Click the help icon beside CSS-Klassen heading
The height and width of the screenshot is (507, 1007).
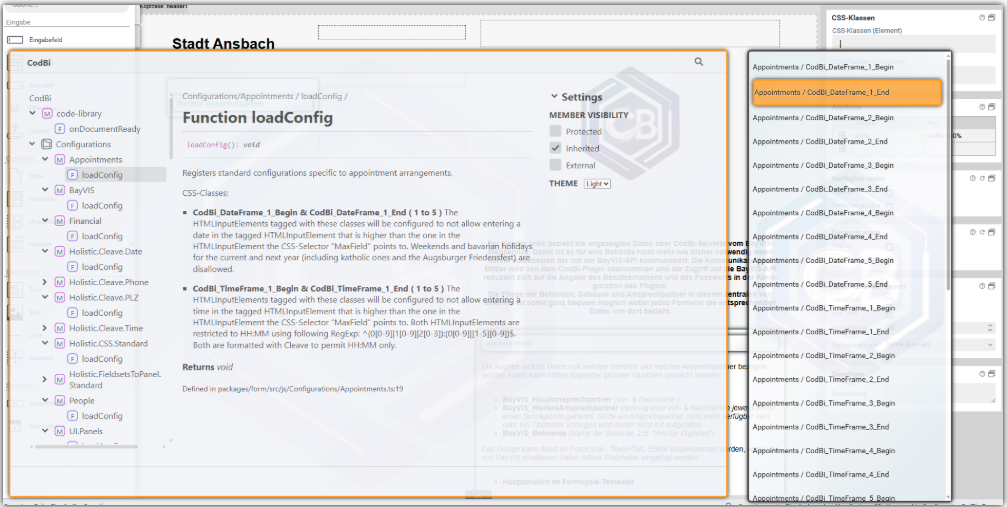pos(982,18)
